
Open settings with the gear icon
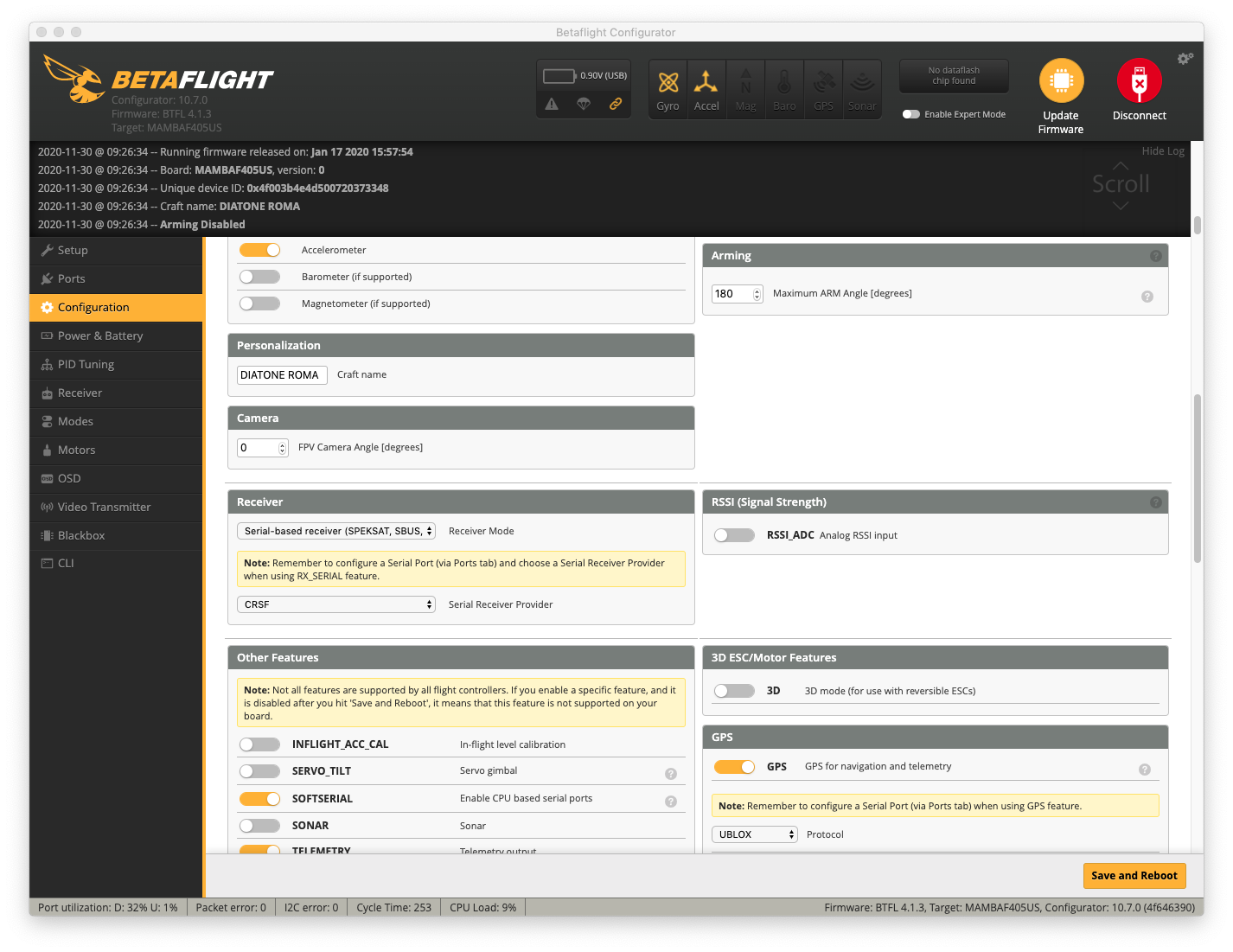pos(1185,58)
